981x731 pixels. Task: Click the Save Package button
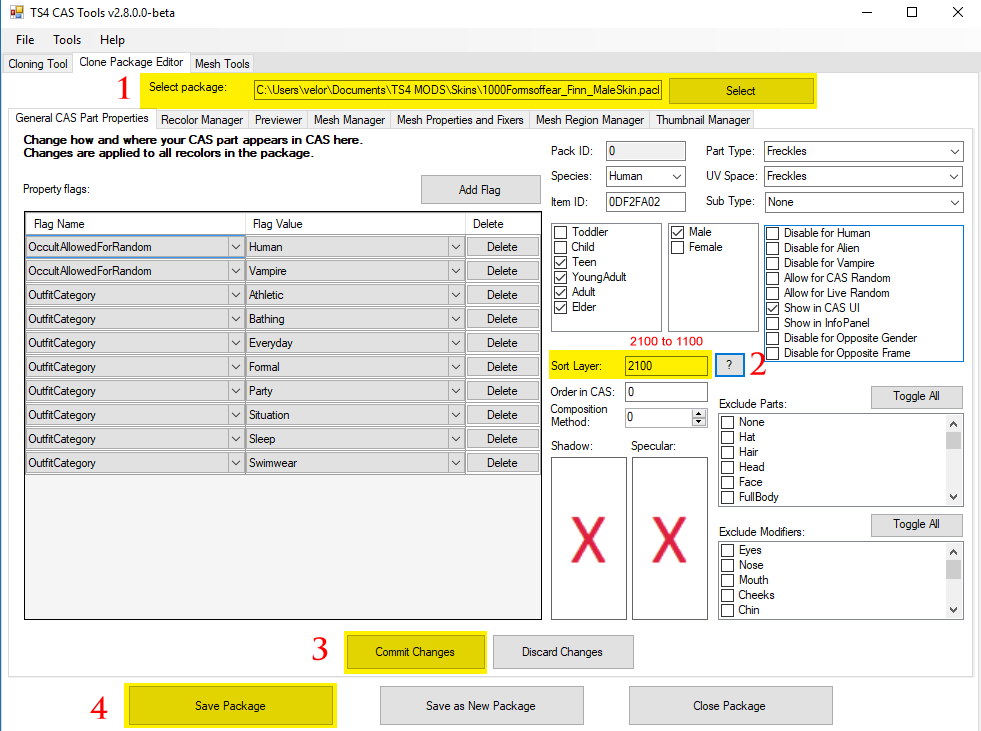click(230, 705)
